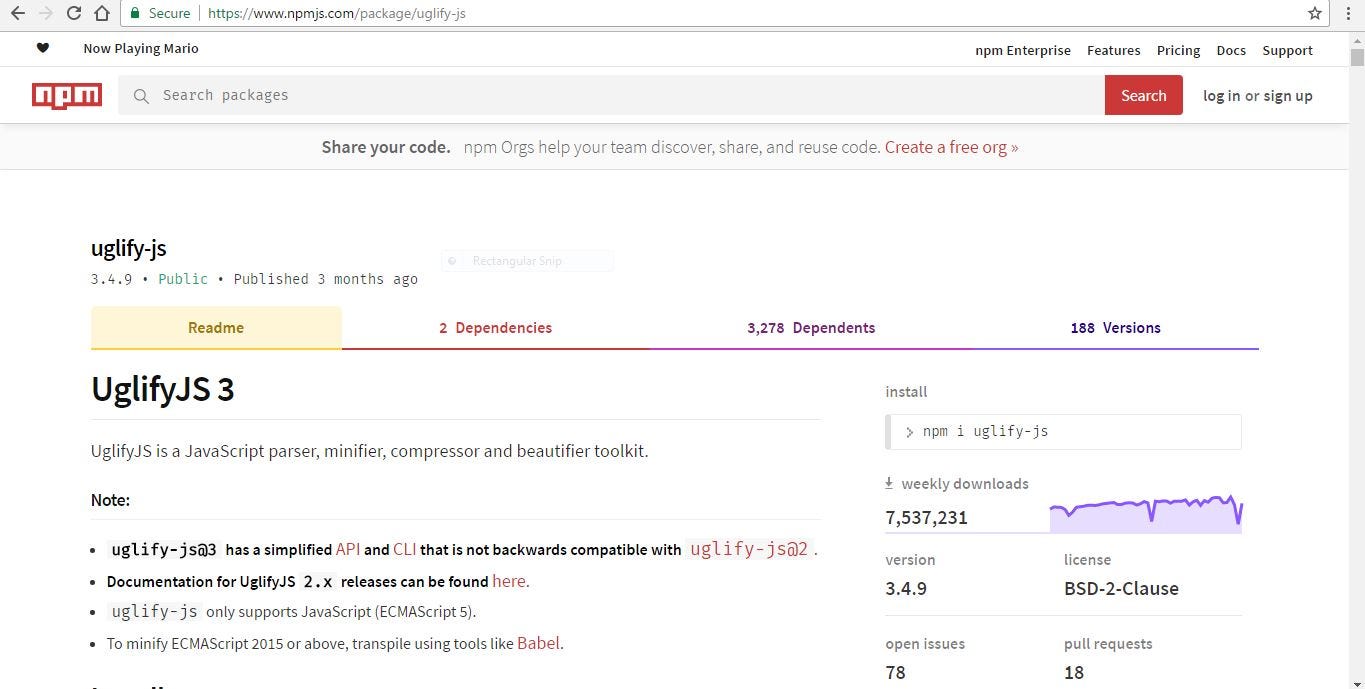
Task: Click the uglify-js@2 link
Action: point(749,549)
